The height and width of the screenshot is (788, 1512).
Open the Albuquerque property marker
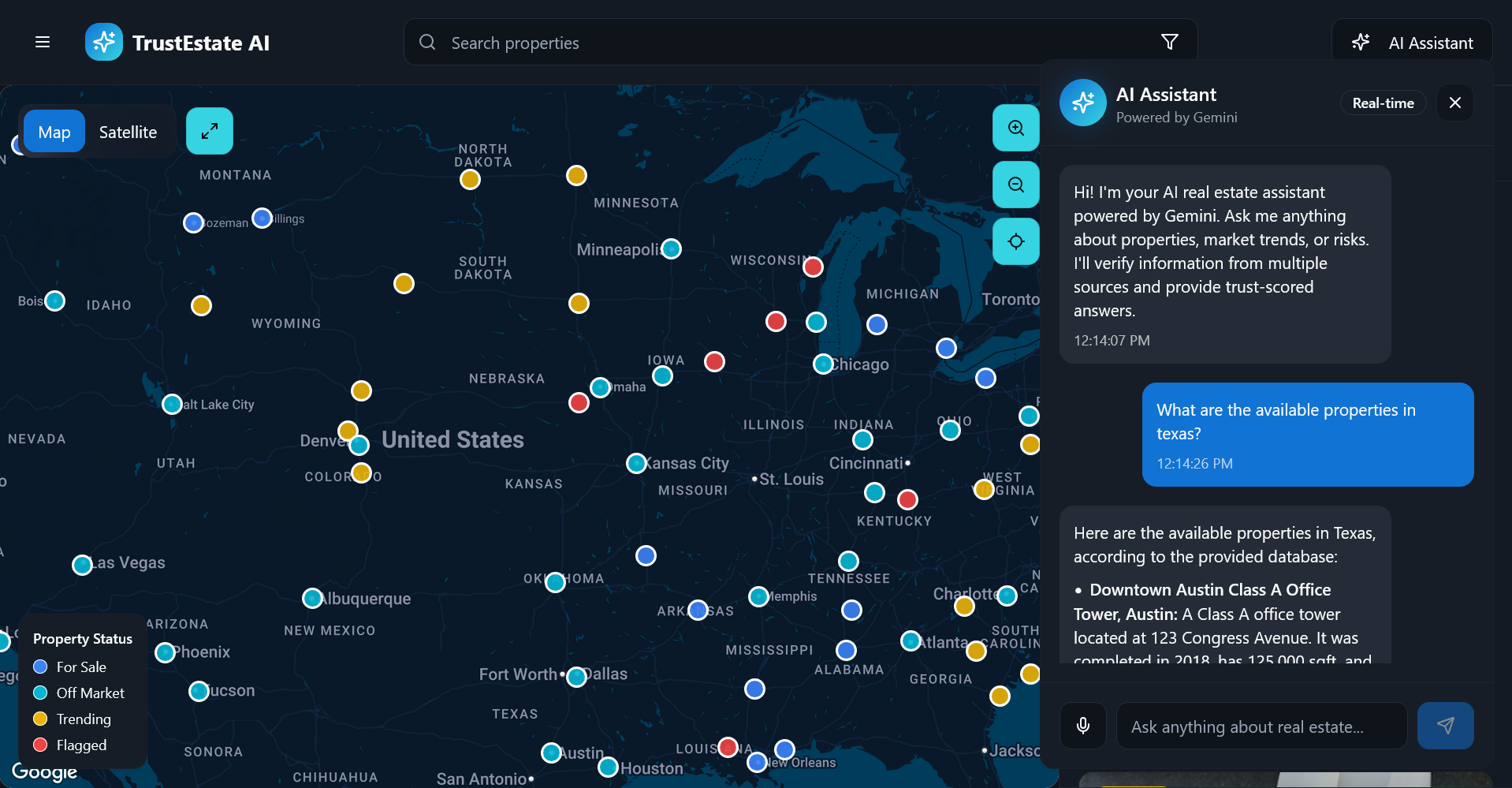[x=312, y=598]
